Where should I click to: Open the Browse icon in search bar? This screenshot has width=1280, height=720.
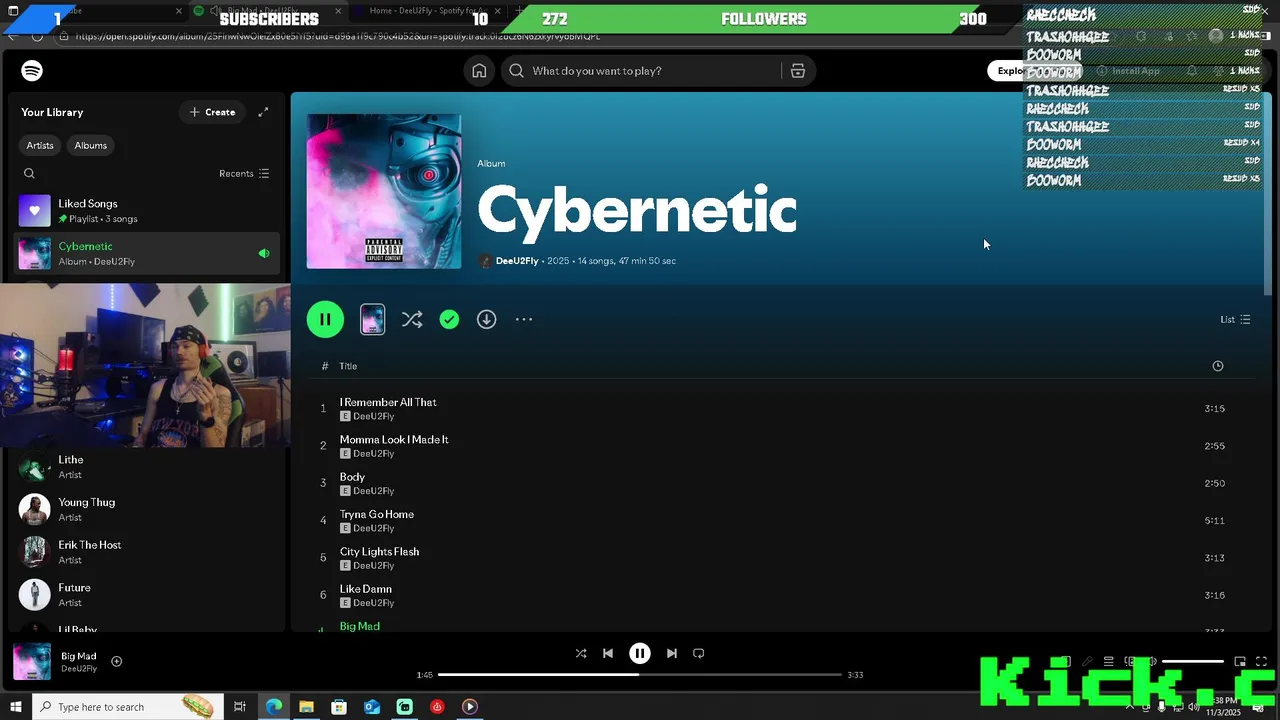(x=798, y=71)
